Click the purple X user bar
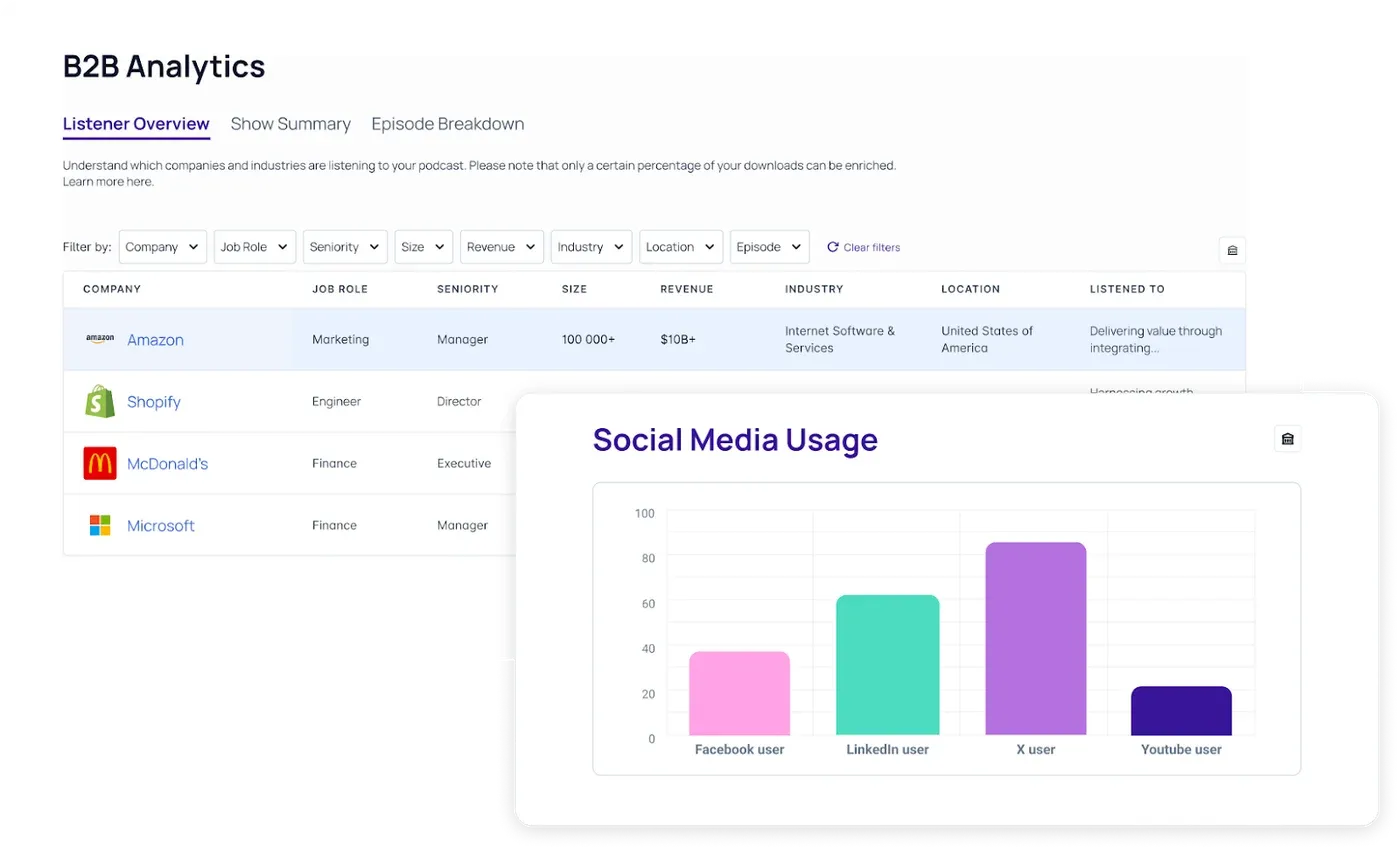This screenshot has height=851, width=1400. coord(1035,639)
